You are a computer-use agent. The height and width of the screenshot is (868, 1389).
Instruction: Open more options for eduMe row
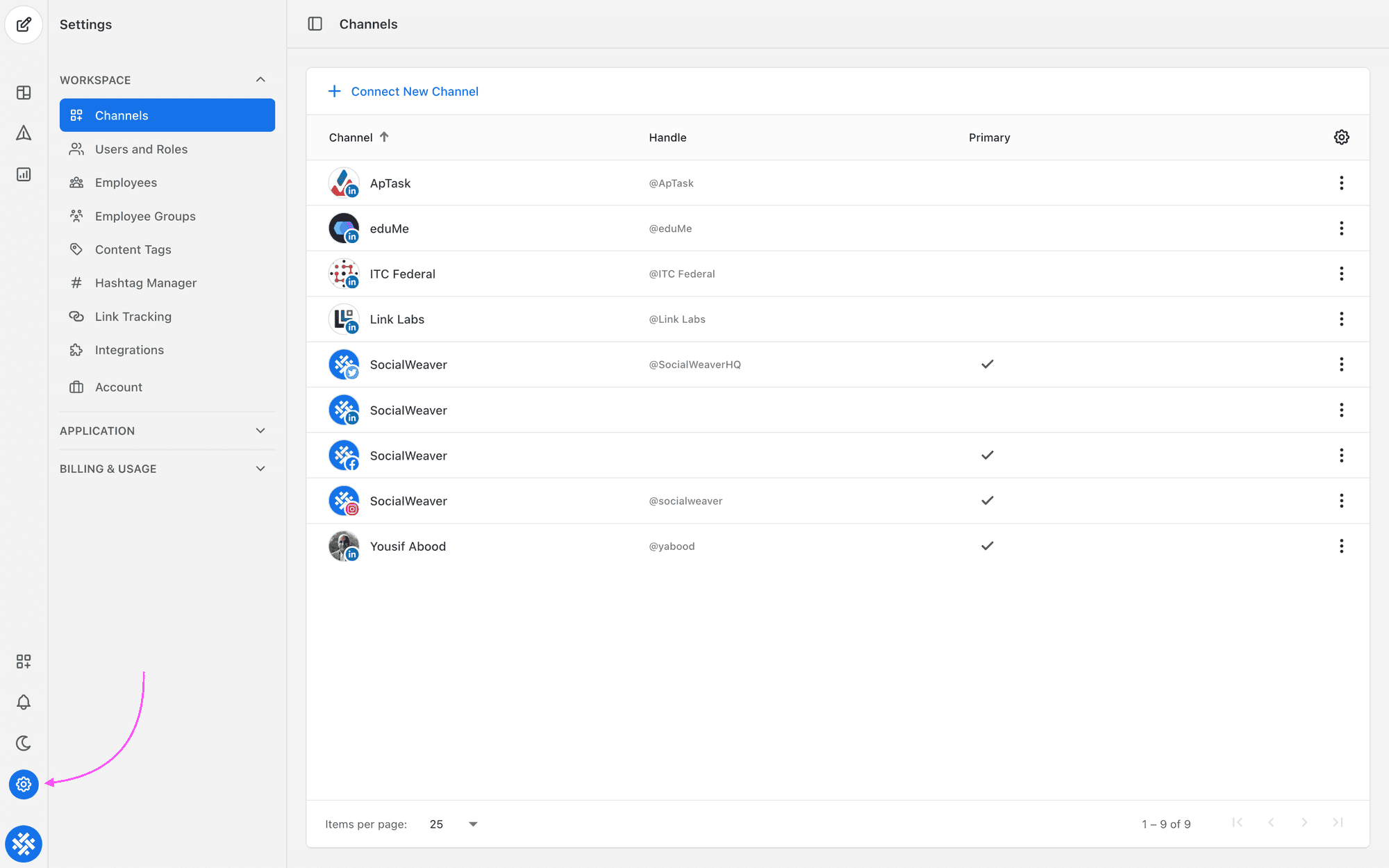click(1341, 228)
